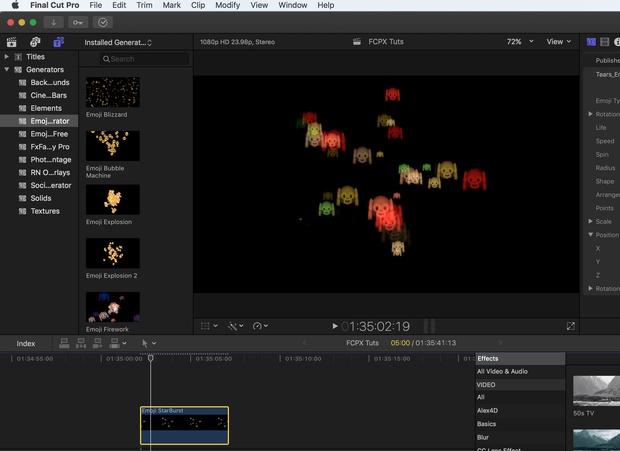Open the Trim menu
Image resolution: width=620 pixels, height=451 pixels.
(144, 5)
